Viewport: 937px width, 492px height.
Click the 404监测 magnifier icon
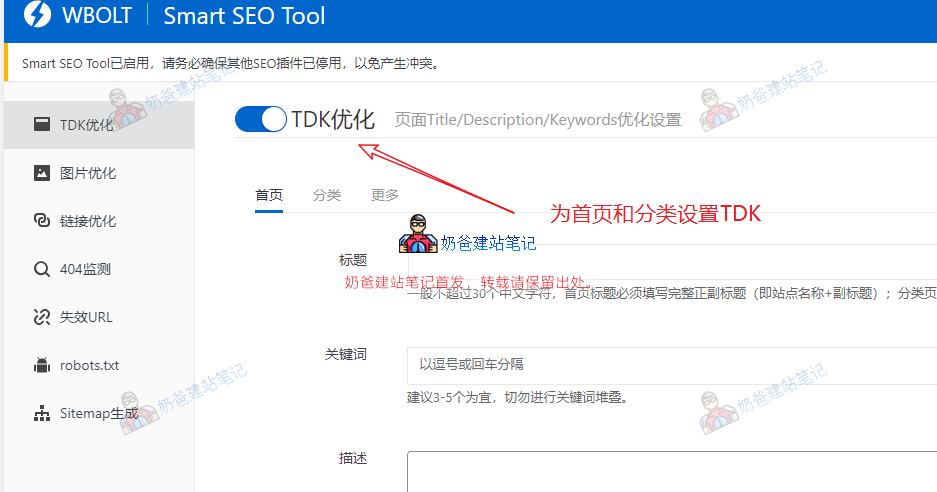[42, 269]
